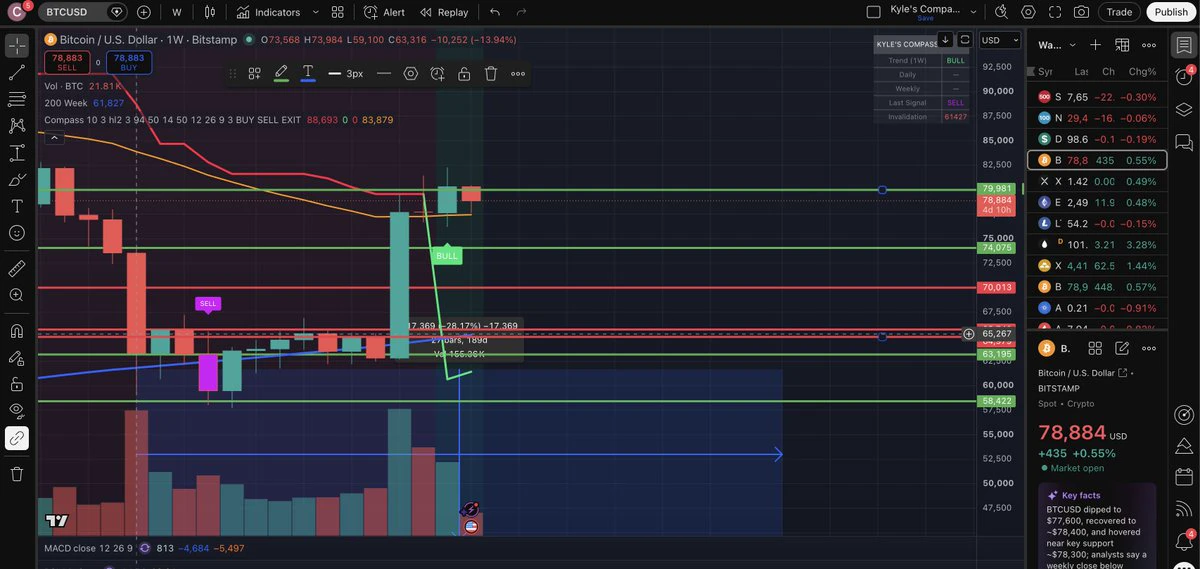Screen dimensions: 1200x569
Task: Click the Trade button
Action: pos(1119,12)
